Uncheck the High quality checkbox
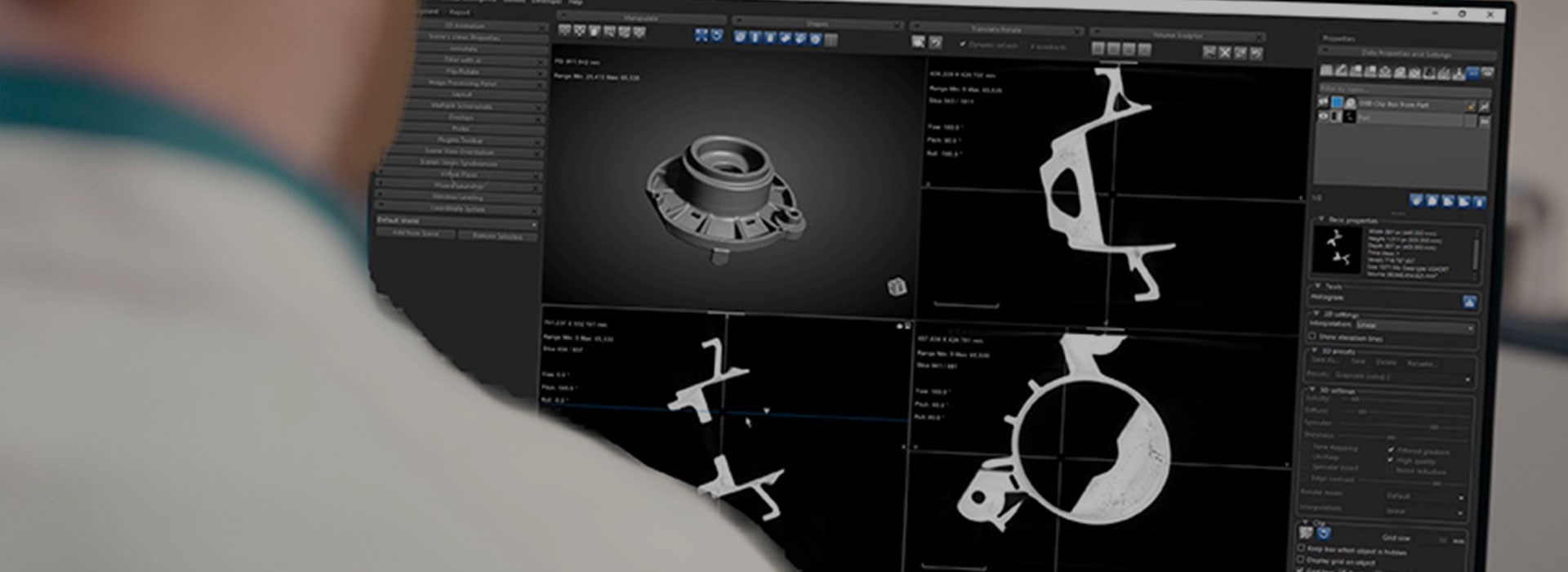 1391,460
